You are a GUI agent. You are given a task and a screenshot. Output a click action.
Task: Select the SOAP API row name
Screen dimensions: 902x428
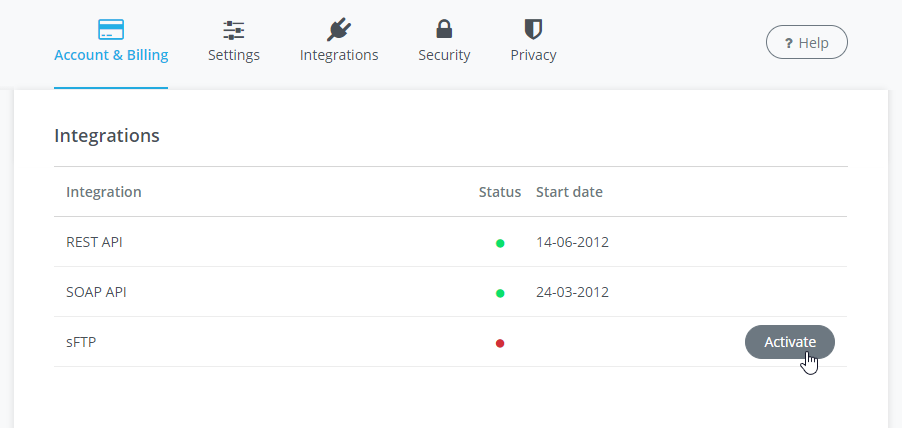click(x=96, y=292)
